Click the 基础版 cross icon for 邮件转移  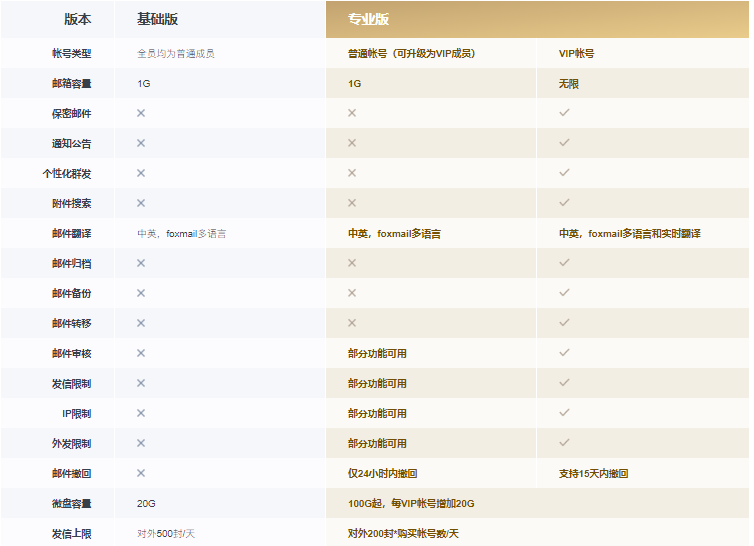point(141,323)
